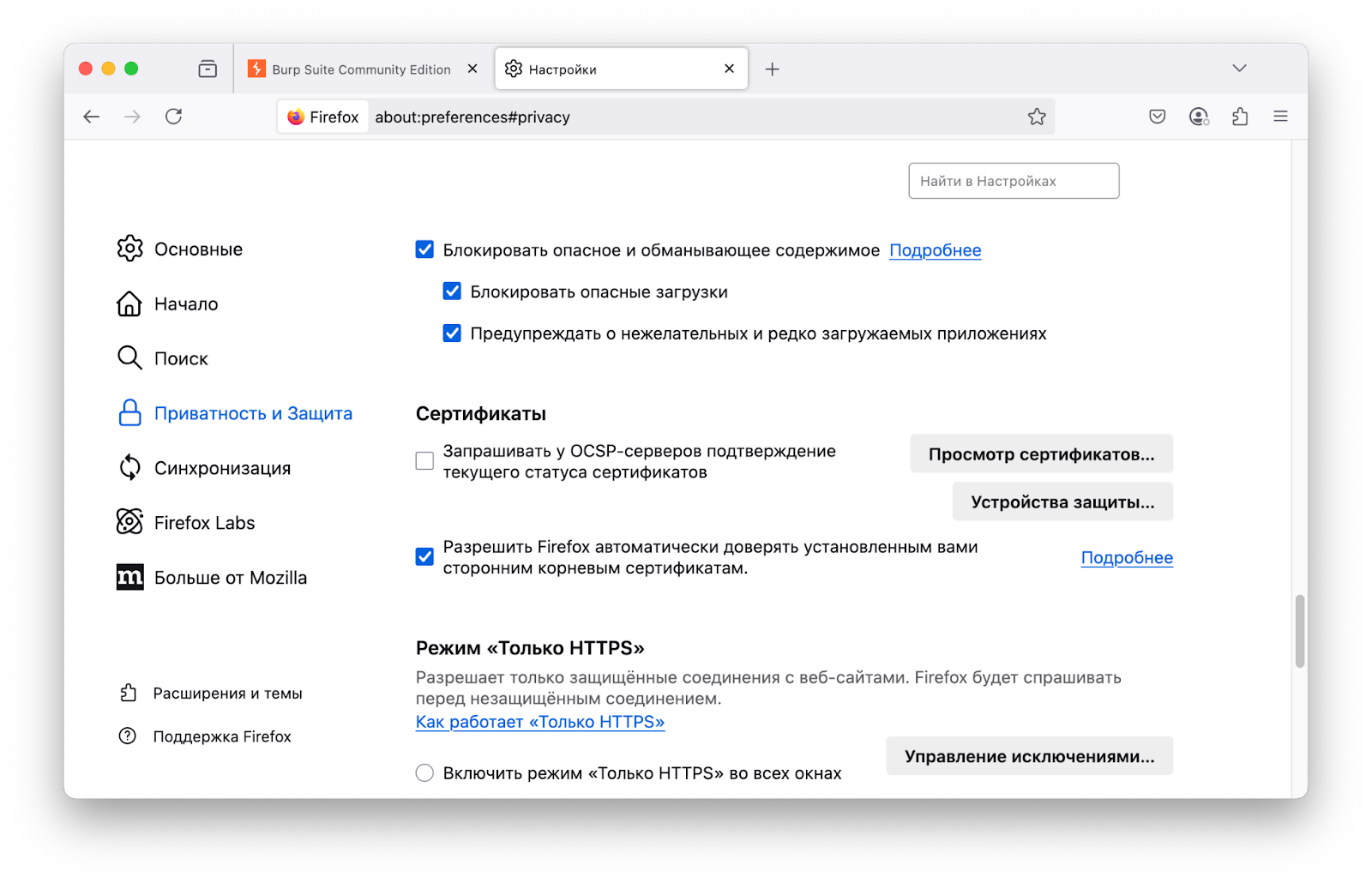Select Включить режим «Только HTTPS» во всех окнах
Viewport: 1372px width, 883px height.
424,772
